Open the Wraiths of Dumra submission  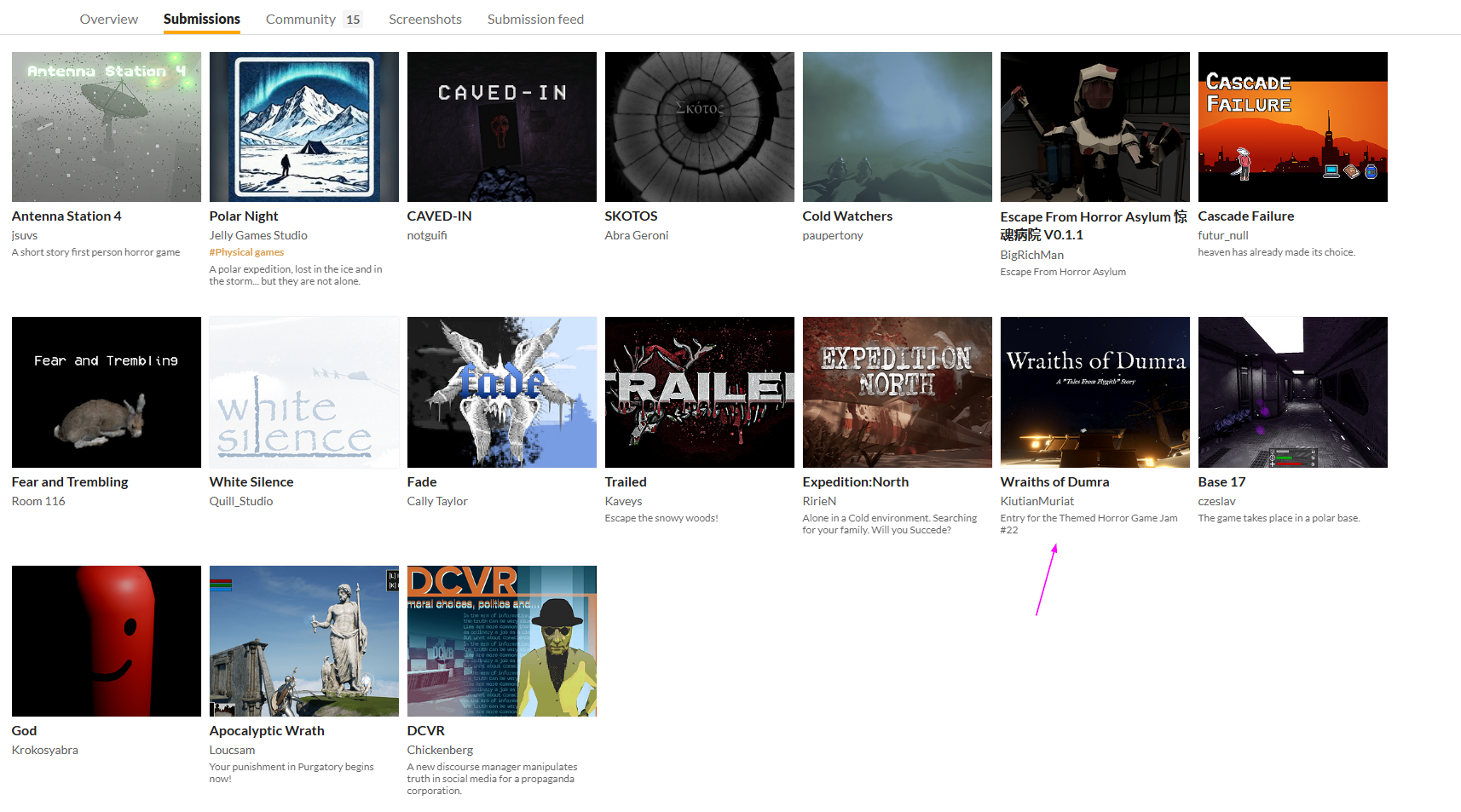click(1054, 481)
